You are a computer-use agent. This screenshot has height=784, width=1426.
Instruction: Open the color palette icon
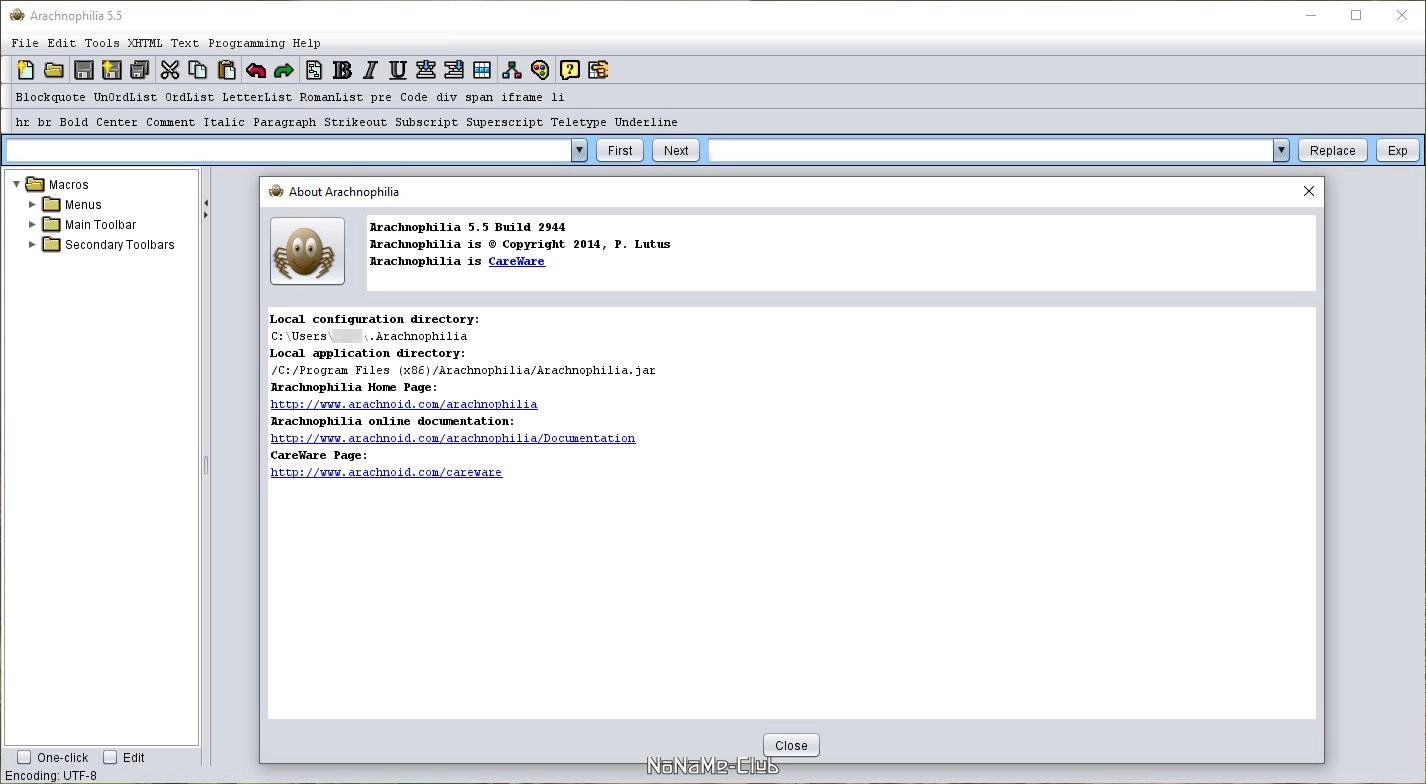click(x=540, y=70)
